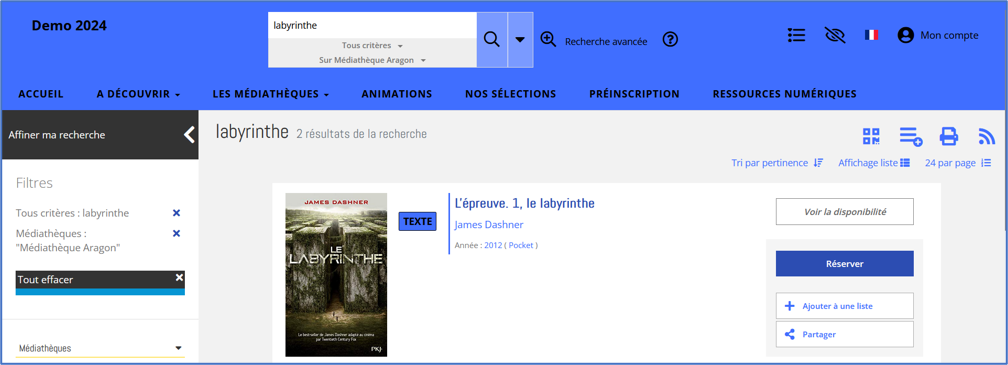Collapse the Affiner ma recherche panel chevron
The image size is (1008, 365).
188,135
